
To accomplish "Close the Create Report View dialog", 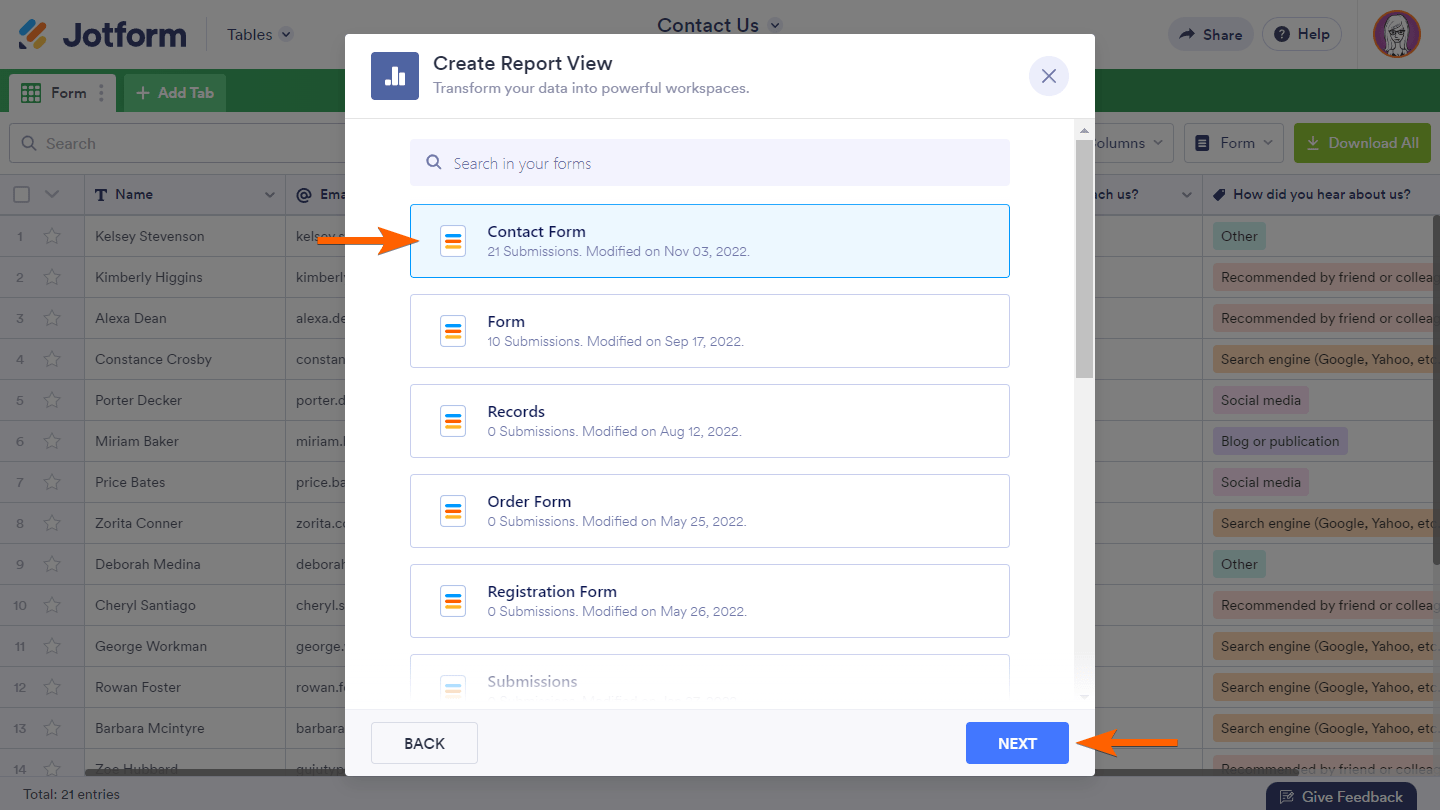I will tap(1048, 76).
